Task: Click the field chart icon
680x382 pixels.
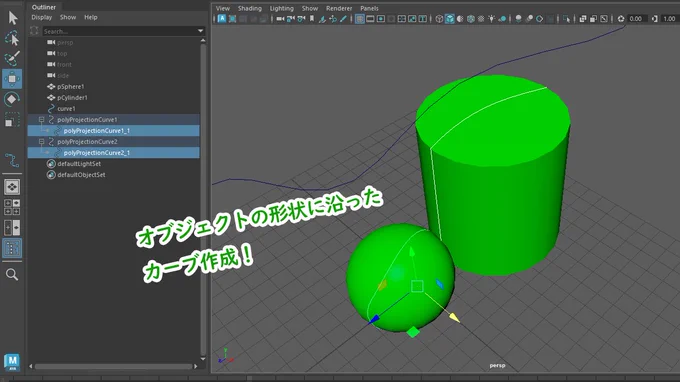Action: coord(402,19)
